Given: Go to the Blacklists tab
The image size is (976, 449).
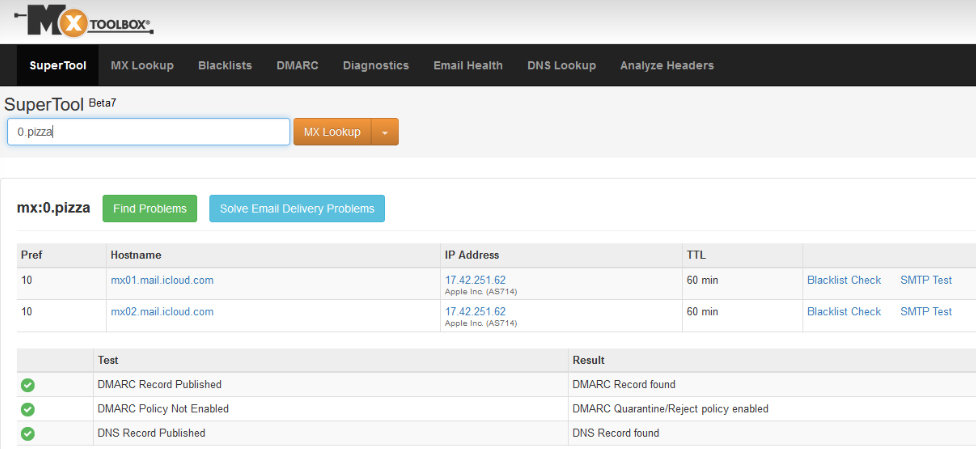Looking at the screenshot, I should [x=225, y=65].
